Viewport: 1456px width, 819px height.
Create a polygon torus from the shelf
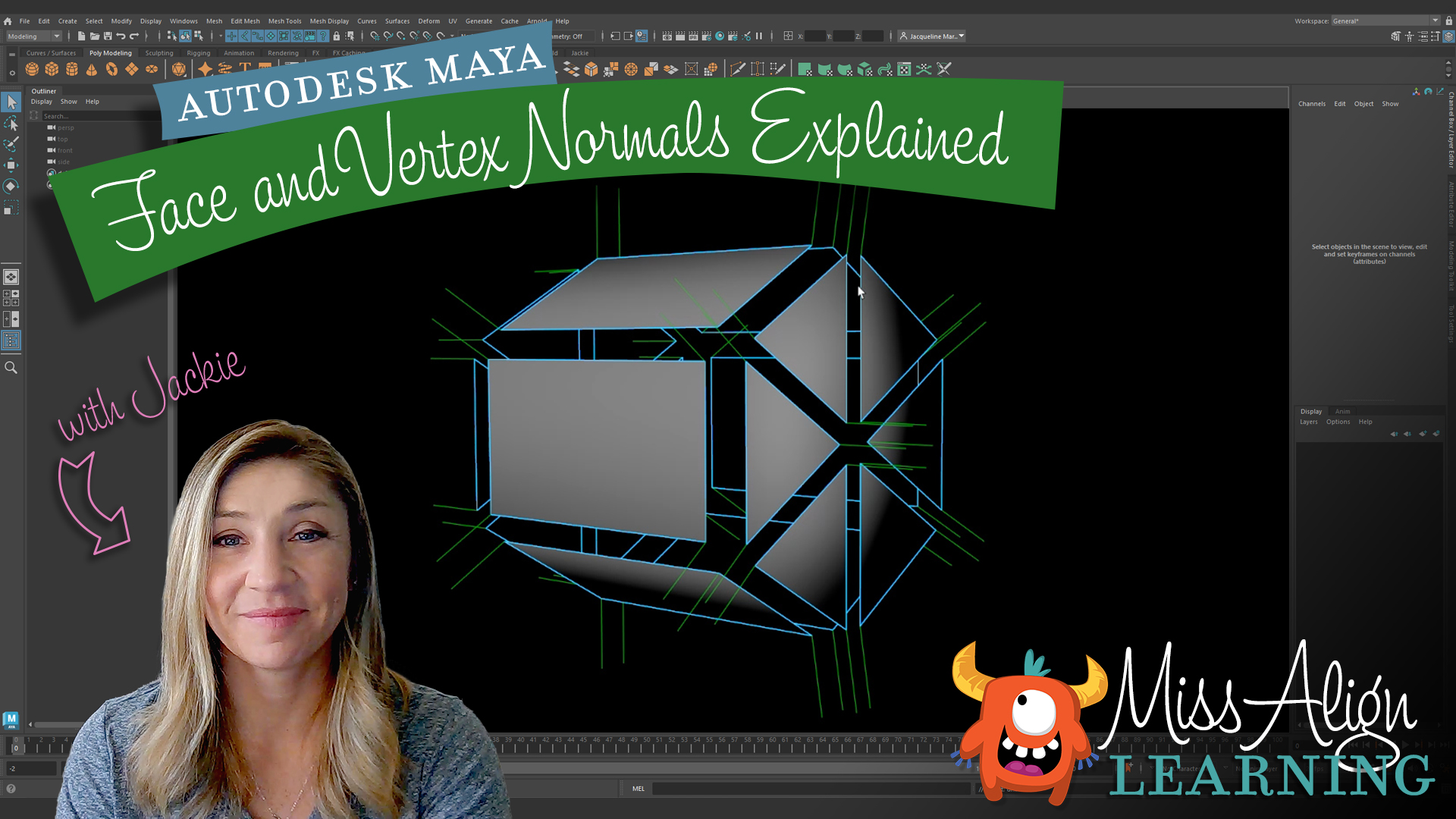111,69
